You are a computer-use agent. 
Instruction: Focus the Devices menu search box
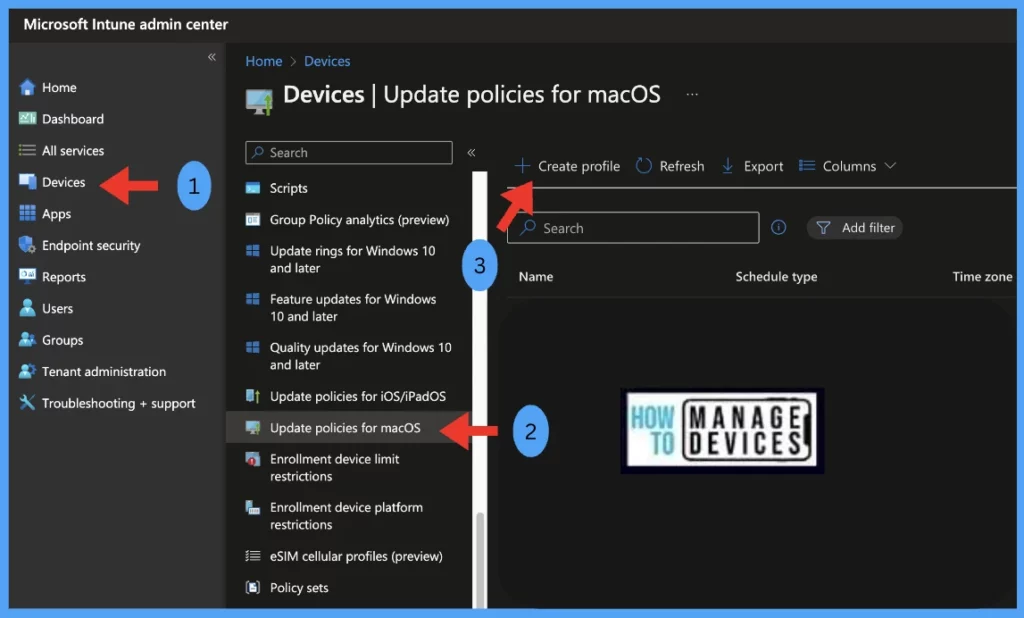pos(349,152)
